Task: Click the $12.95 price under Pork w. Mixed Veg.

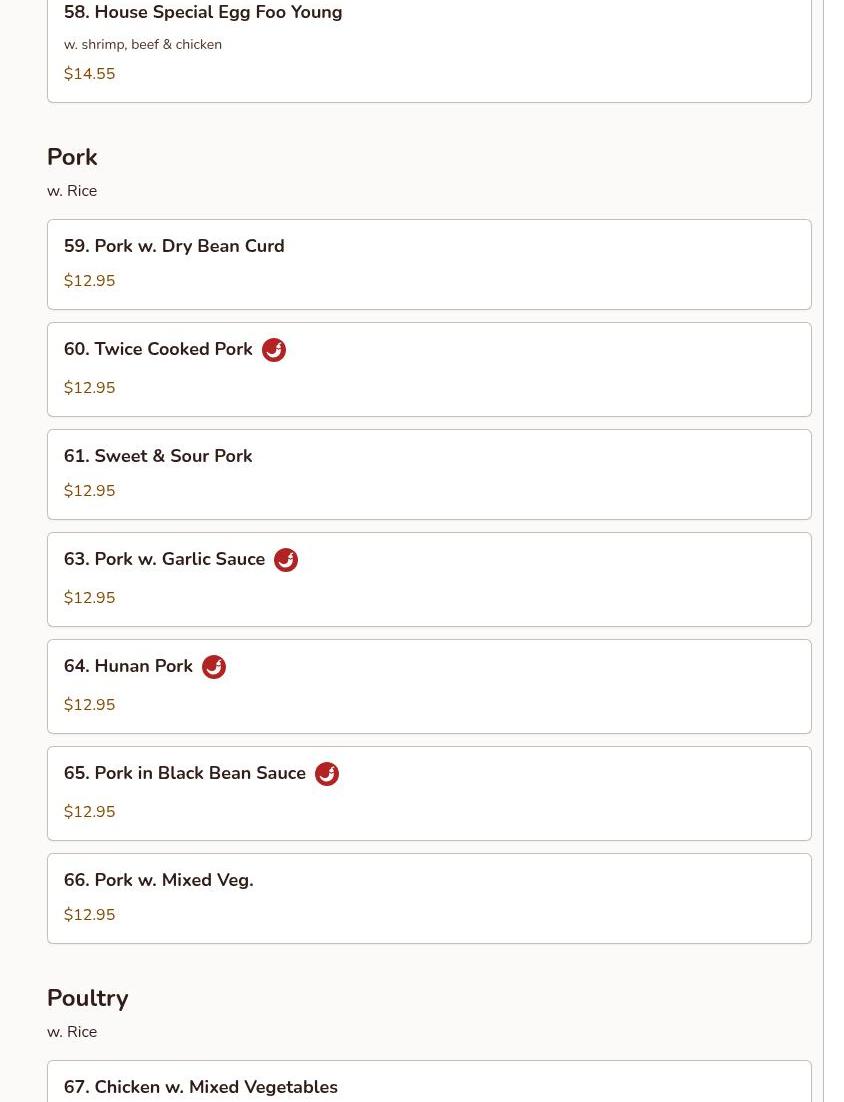Action: 89,915
